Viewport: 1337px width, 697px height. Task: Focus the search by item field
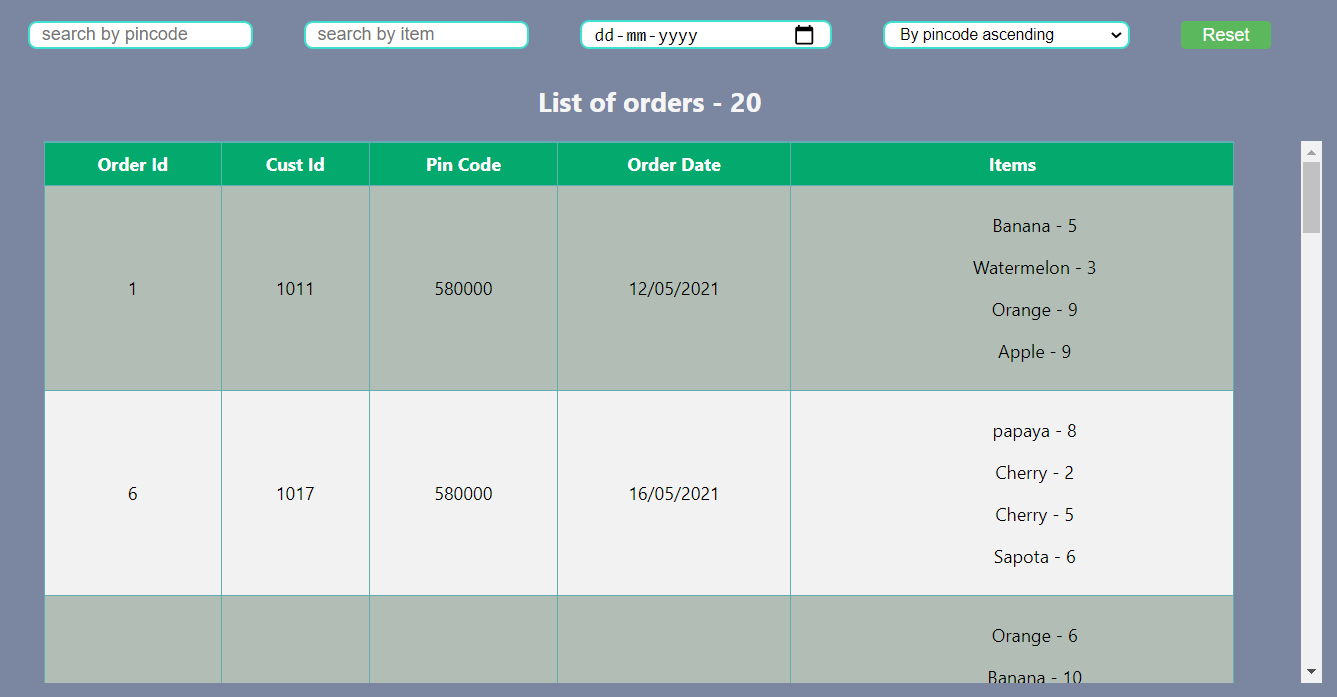click(416, 35)
